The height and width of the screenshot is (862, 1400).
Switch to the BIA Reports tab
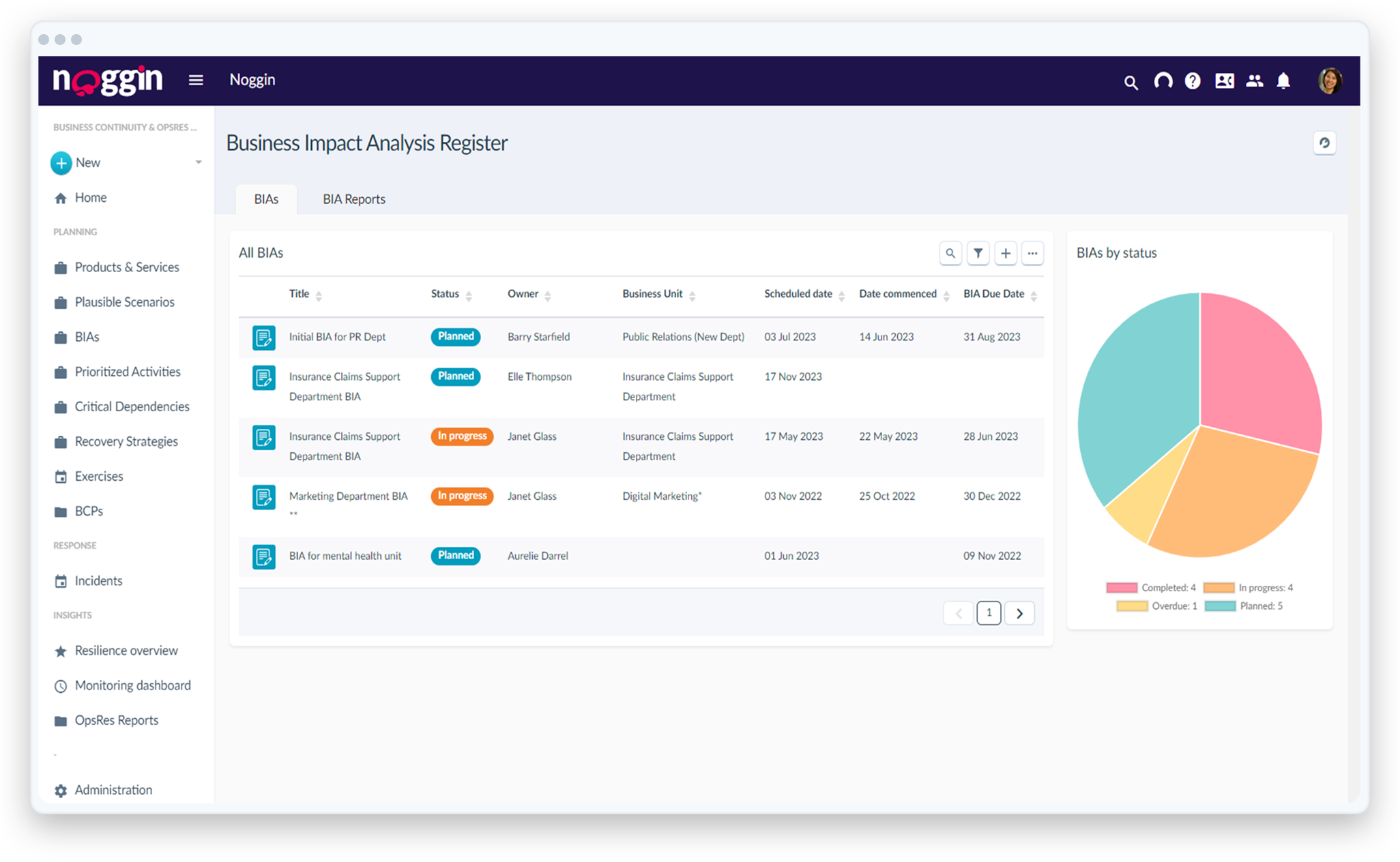tap(354, 198)
